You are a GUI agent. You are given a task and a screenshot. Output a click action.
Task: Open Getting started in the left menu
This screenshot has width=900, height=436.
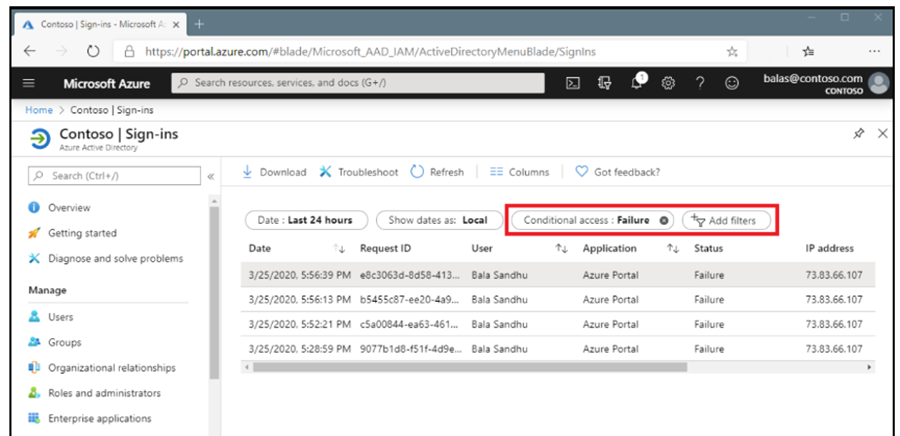coord(72,233)
